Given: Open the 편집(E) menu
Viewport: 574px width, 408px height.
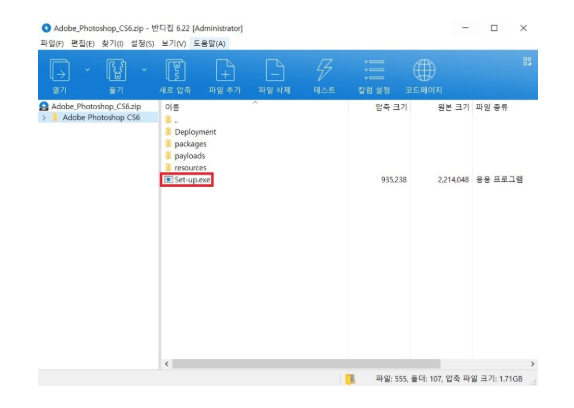Looking at the screenshot, I should pos(83,44).
